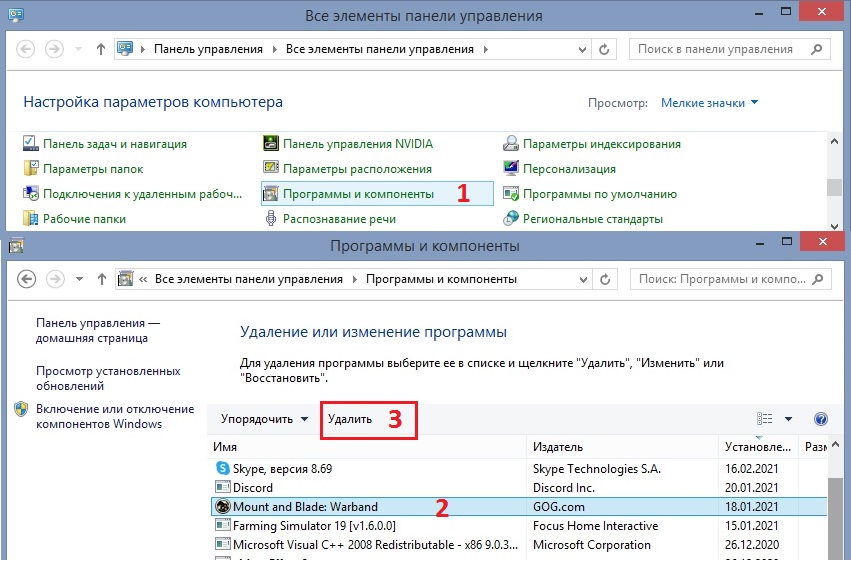Open Региональные стандарты globe icon
Screen dimensions: 851x563
(x=511, y=219)
